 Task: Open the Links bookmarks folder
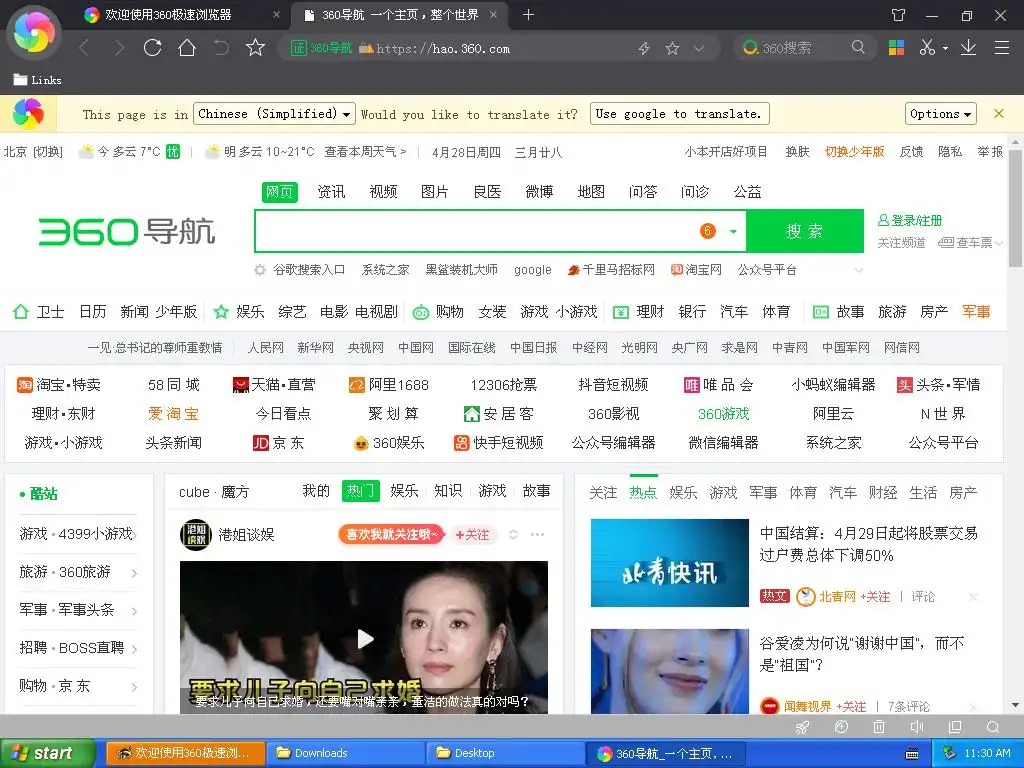click(x=38, y=80)
